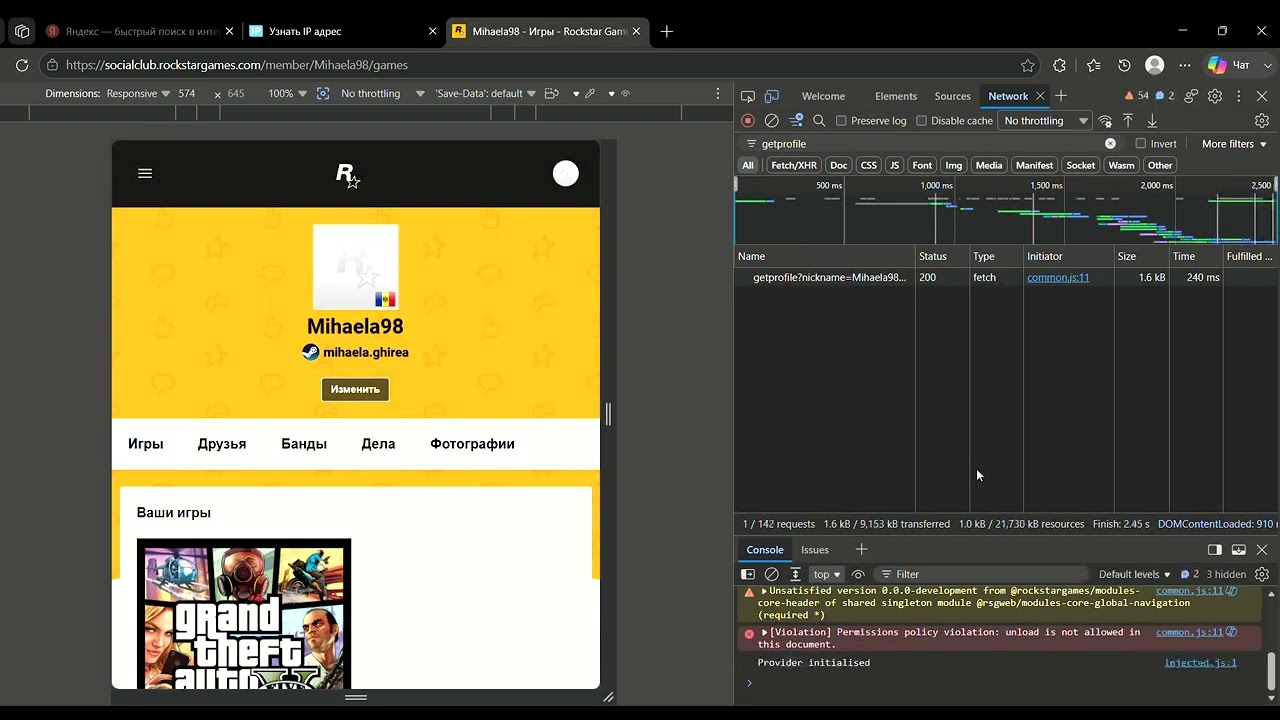The image size is (1280, 720).
Task: Select the All request type filter
Action: click(x=748, y=165)
